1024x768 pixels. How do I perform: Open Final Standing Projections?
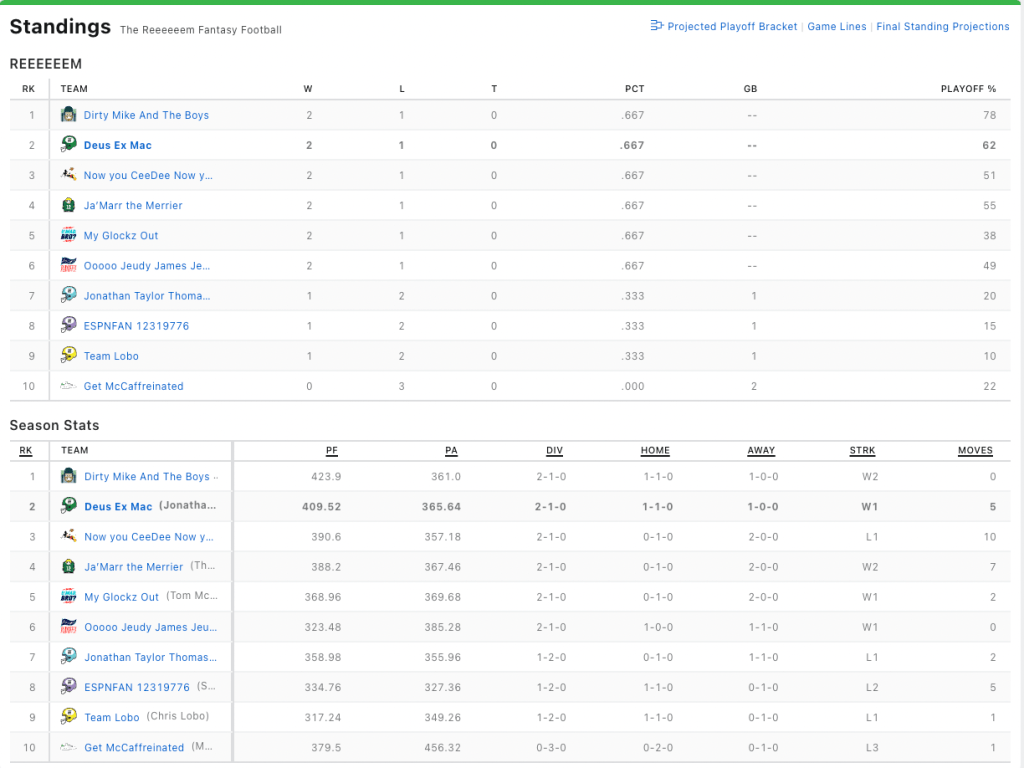(x=942, y=27)
